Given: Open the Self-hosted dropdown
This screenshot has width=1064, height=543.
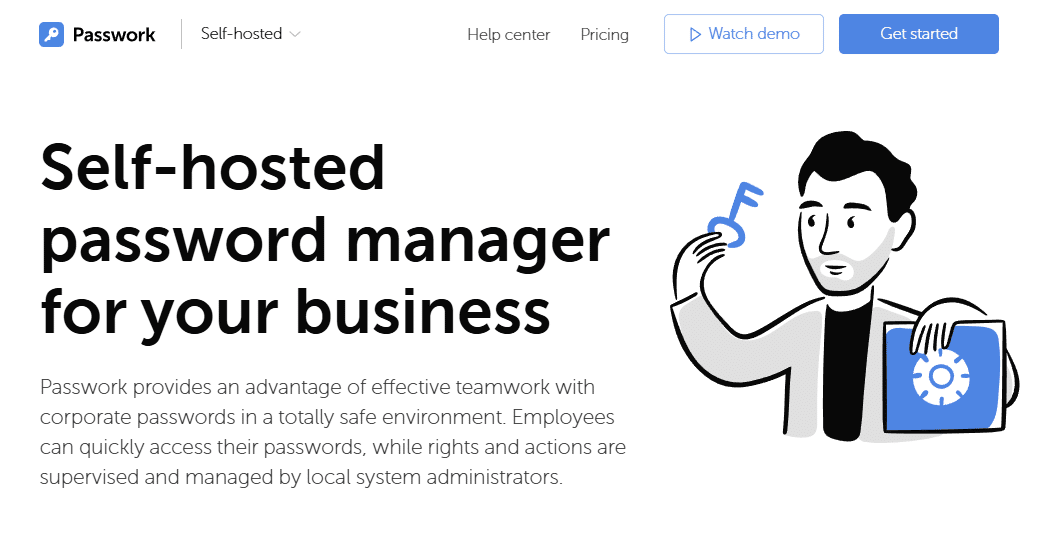Looking at the screenshot, I should tap(250, 34).
